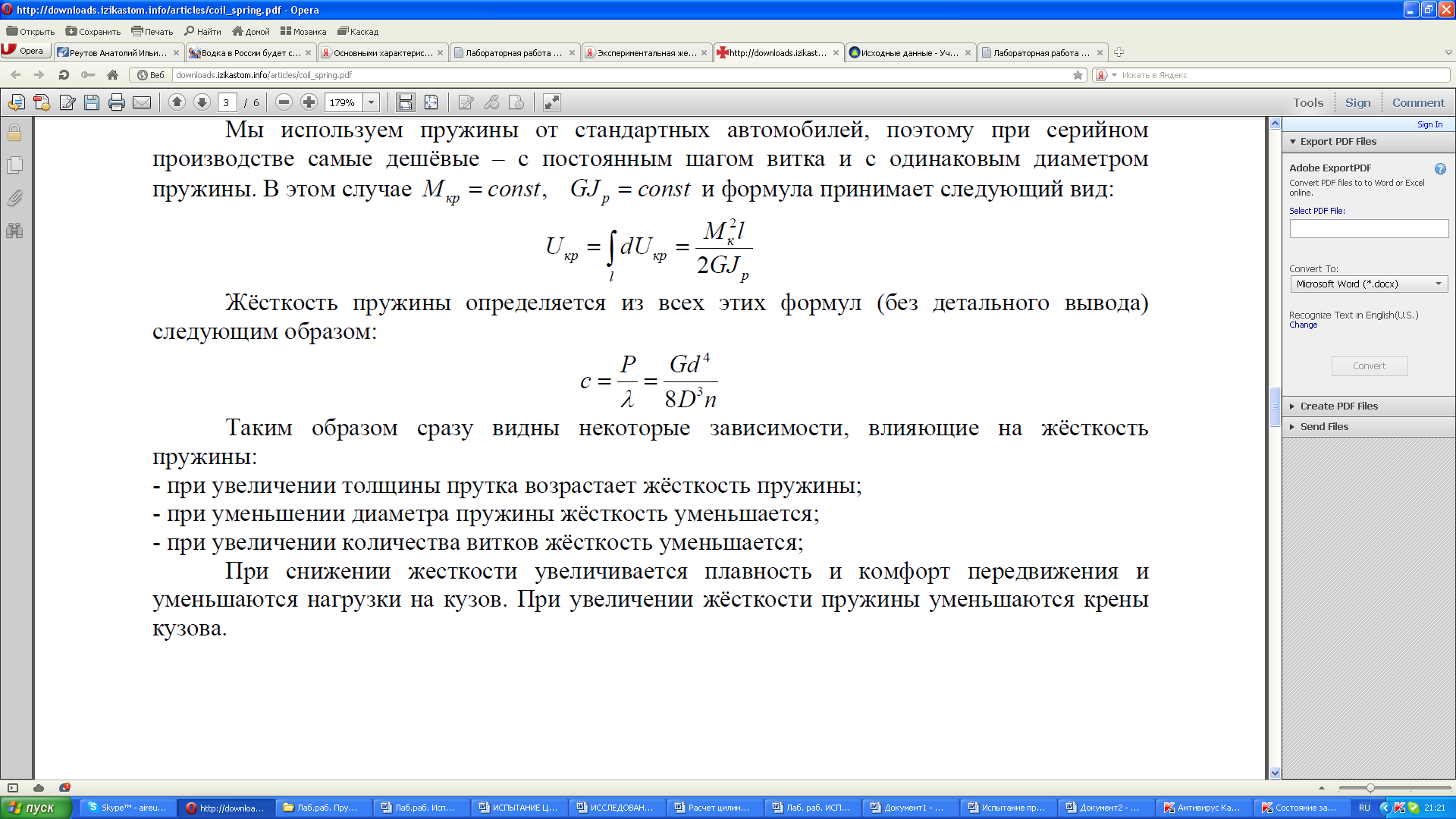
Task: Switch to Экспериментальная tab
Action: (647, 52)
